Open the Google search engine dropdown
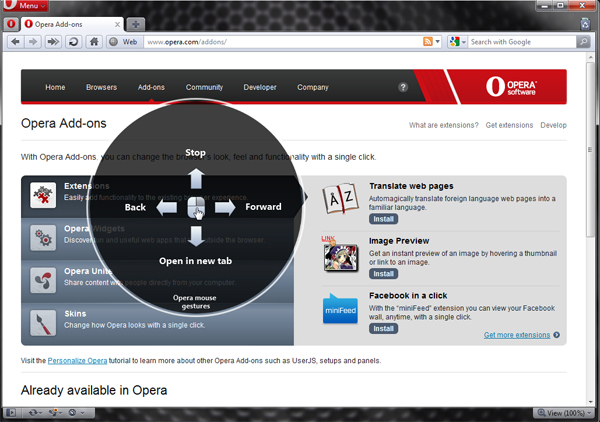Image resolution: width=600 pixels, height=422 pixels. [x=458, y=42]
